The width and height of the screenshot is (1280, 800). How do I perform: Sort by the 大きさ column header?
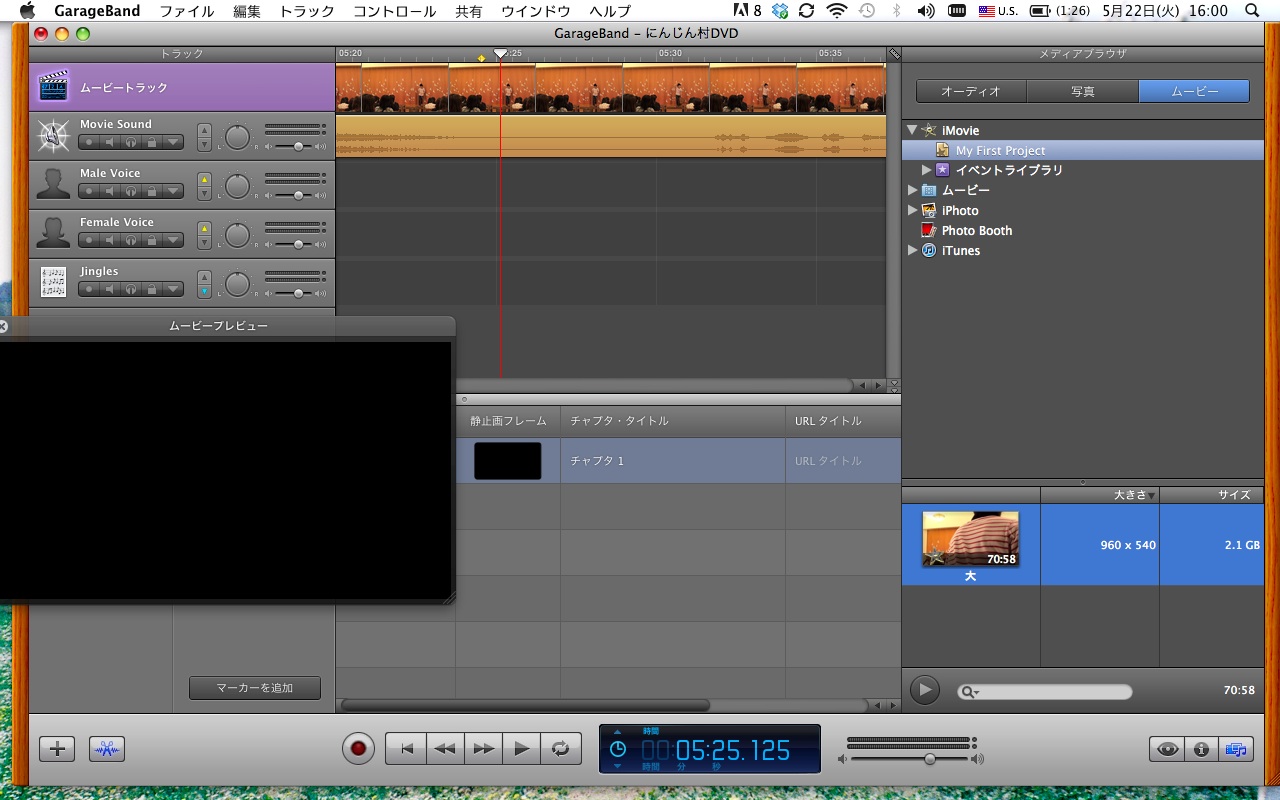coord(1100,495)
